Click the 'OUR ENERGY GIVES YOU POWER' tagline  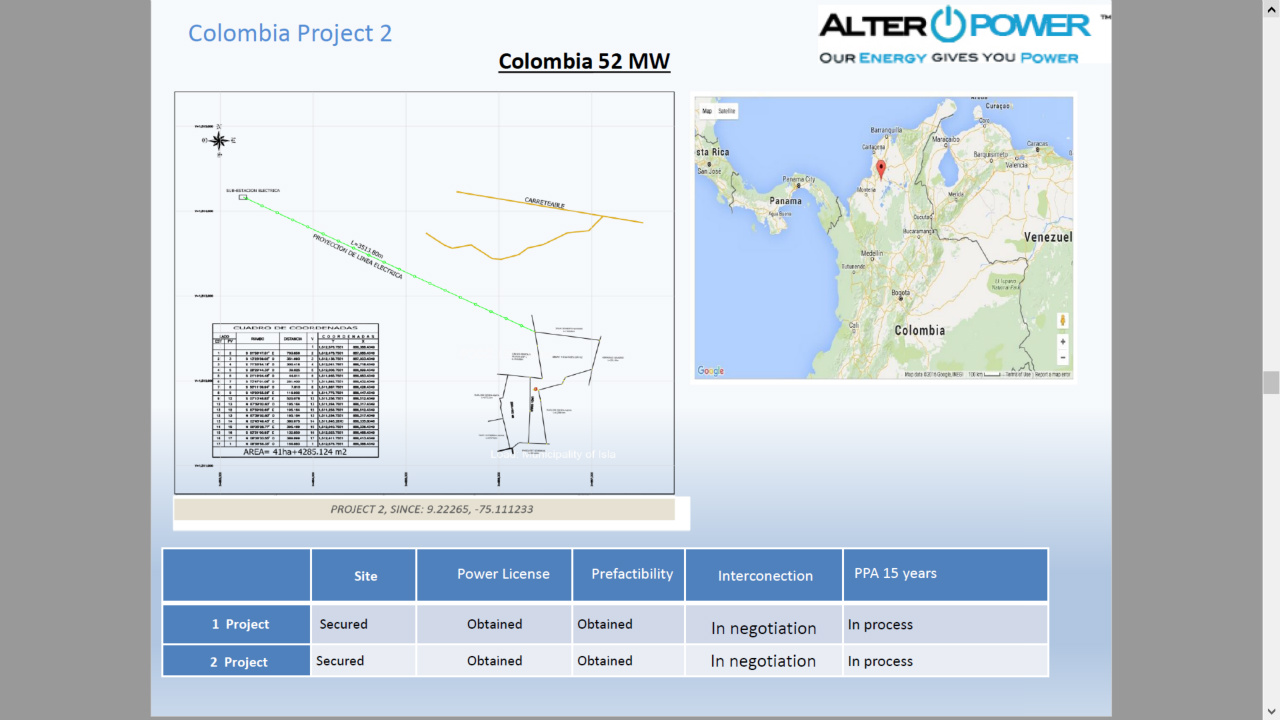point(949,57)
